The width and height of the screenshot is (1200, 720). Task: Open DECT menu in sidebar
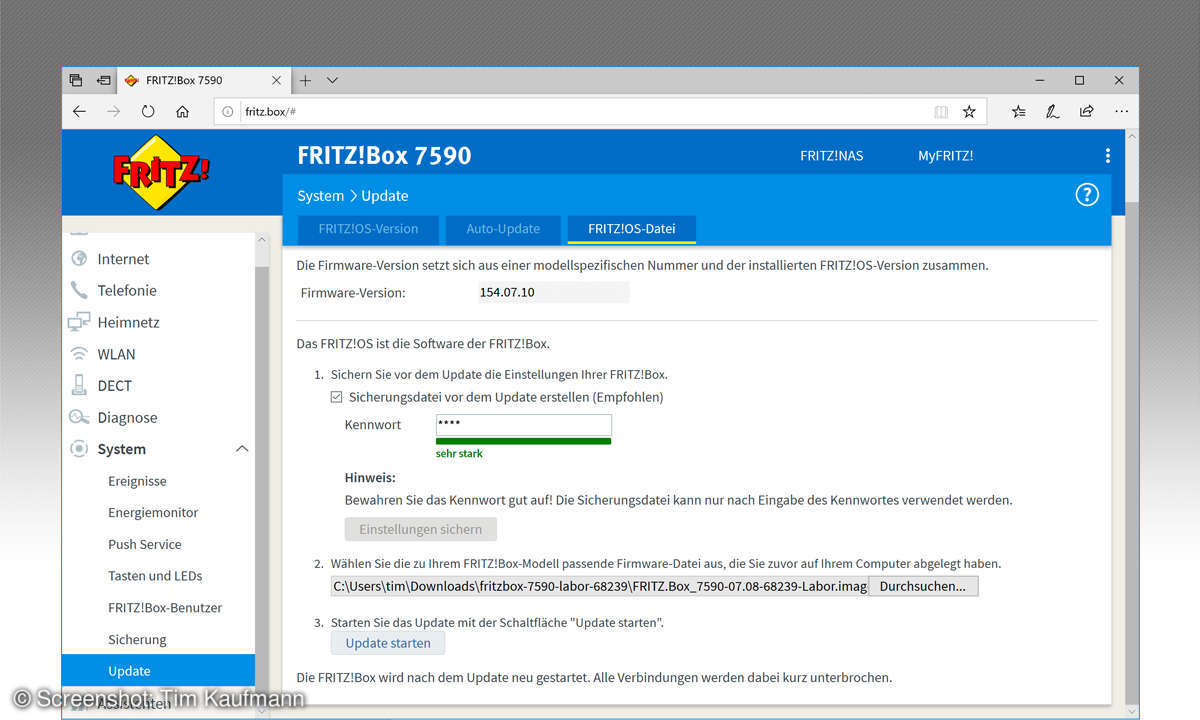114,386
